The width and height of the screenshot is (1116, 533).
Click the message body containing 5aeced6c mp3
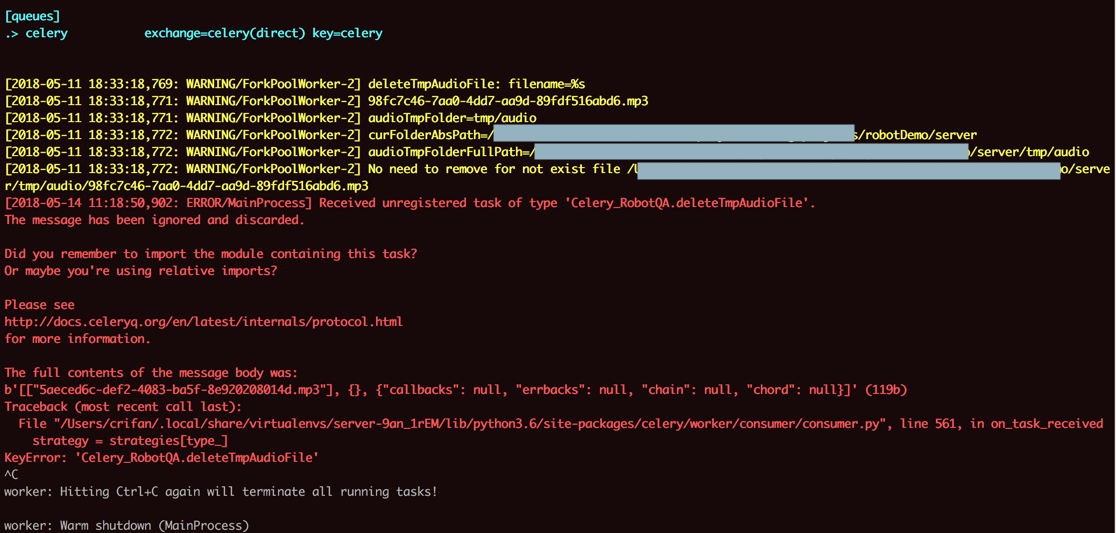pyautogui.click(x=455, y=390)
